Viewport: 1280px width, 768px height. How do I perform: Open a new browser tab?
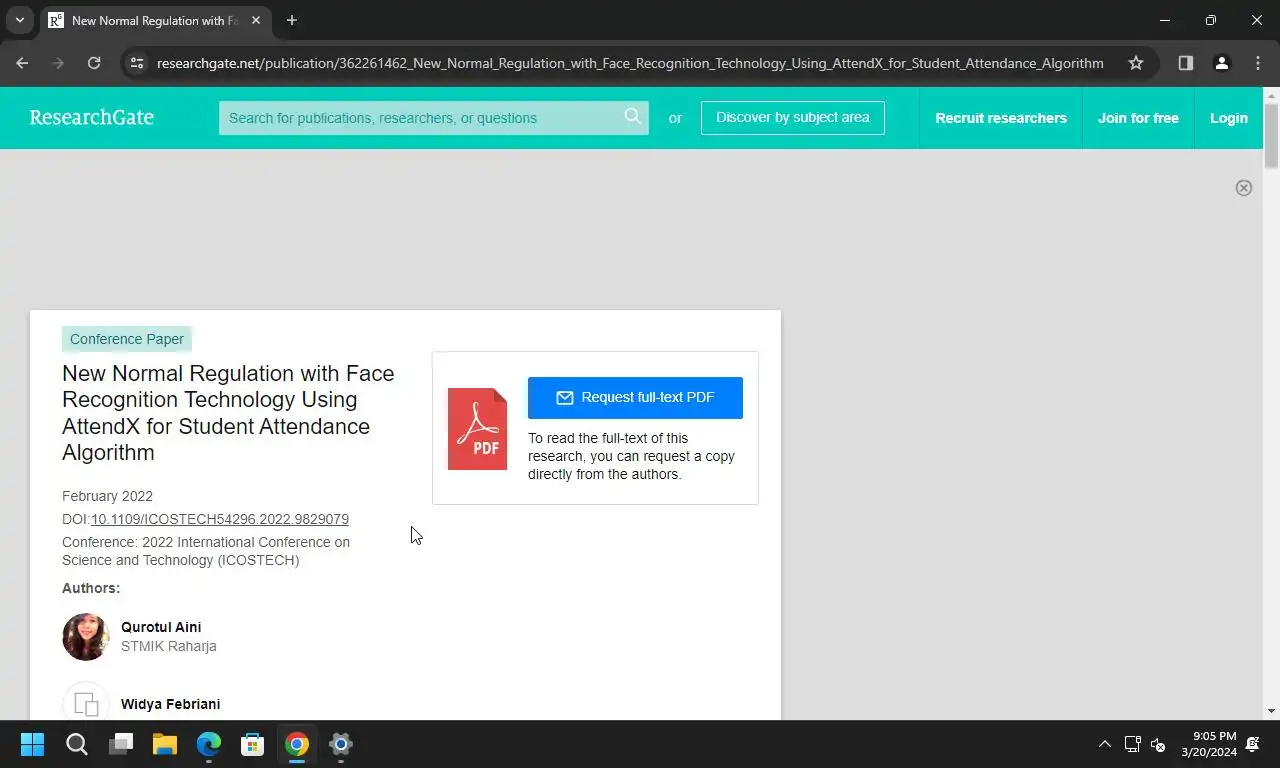click(x=292, y=20)
